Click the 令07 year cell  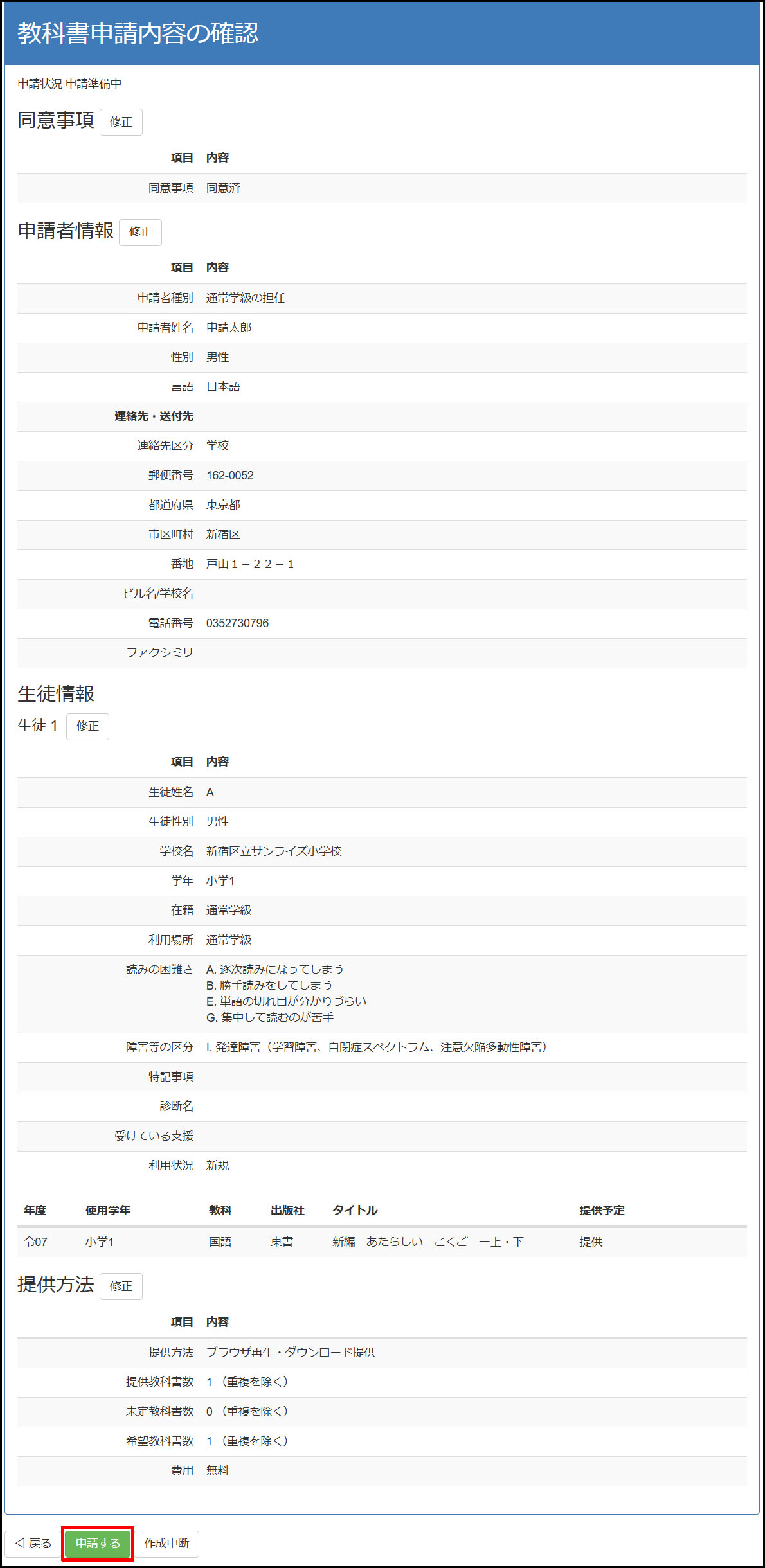click(35, 1242)
